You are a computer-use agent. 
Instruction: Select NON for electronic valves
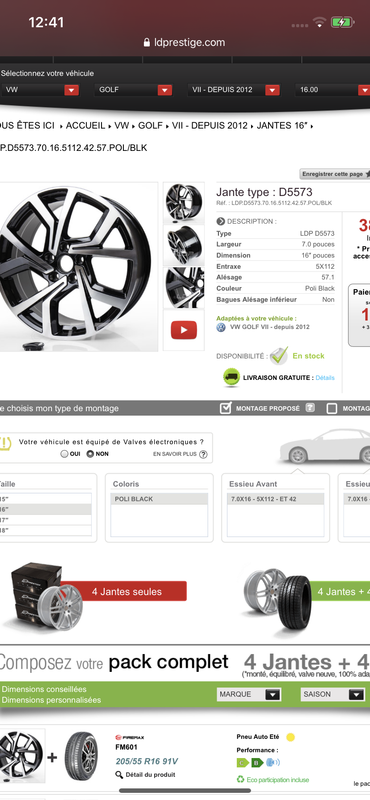coord(90,454)
